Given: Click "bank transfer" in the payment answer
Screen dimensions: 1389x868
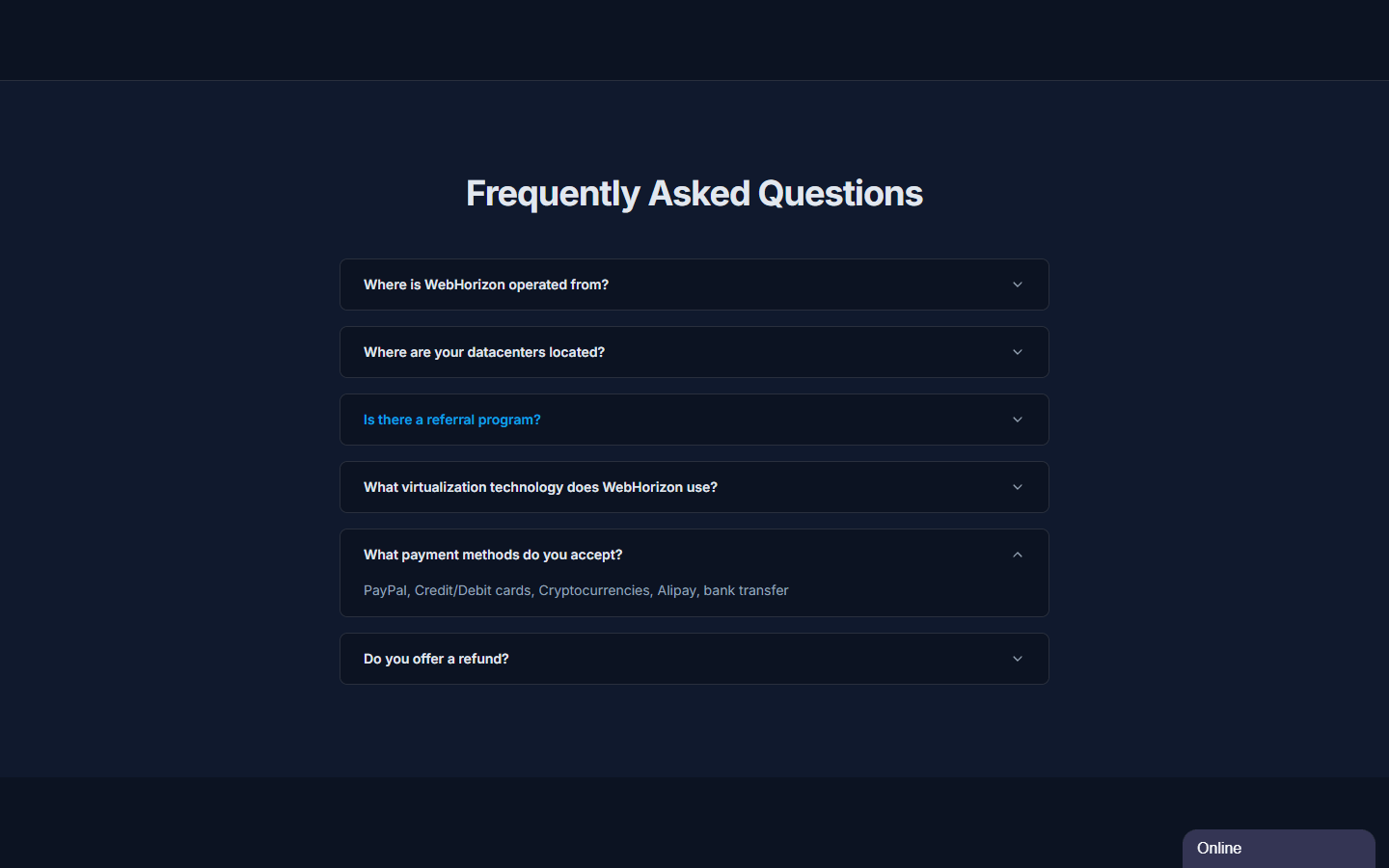Looking at the screenshot, I should coord(746,590).
